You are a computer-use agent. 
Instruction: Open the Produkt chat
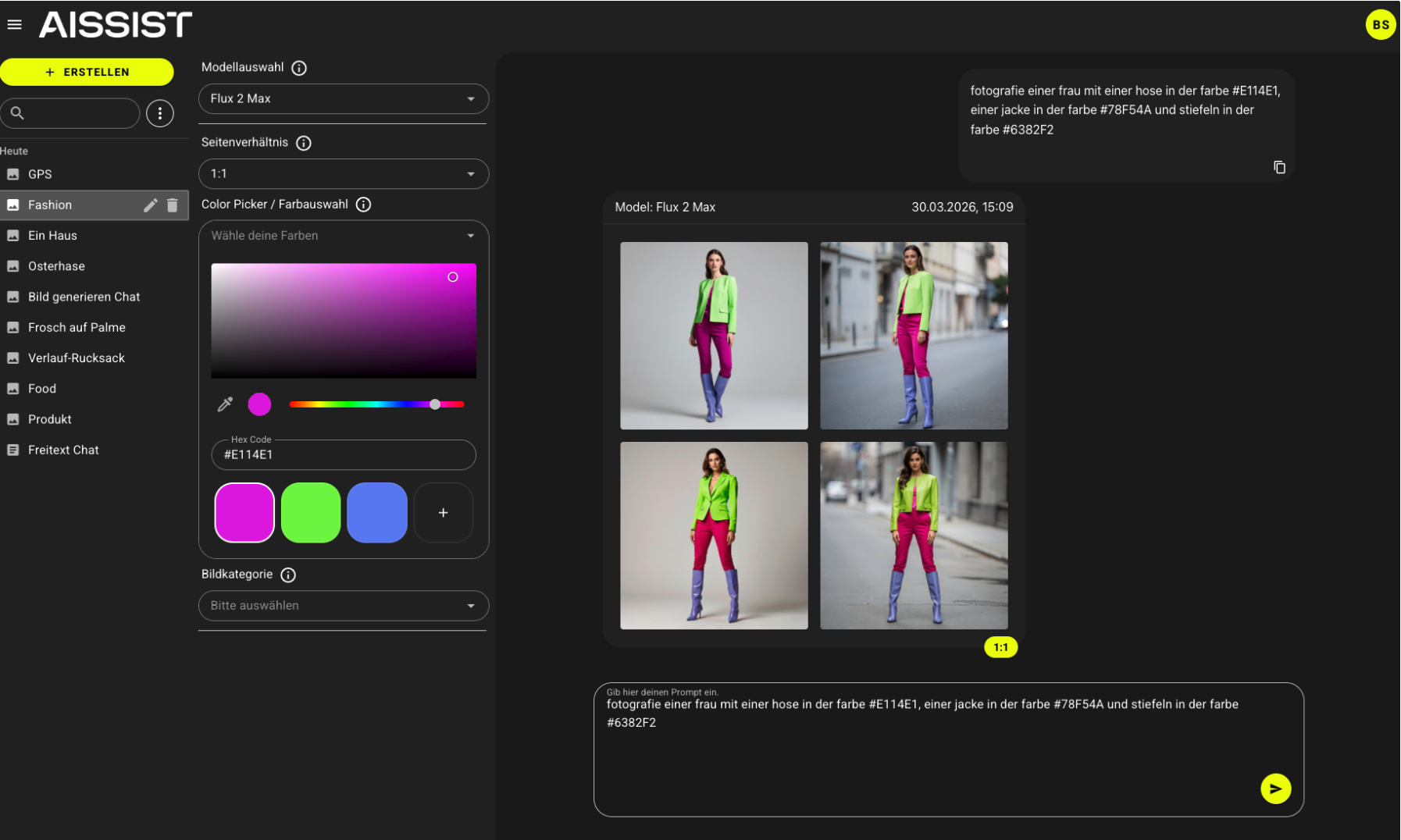coord(94,419)
